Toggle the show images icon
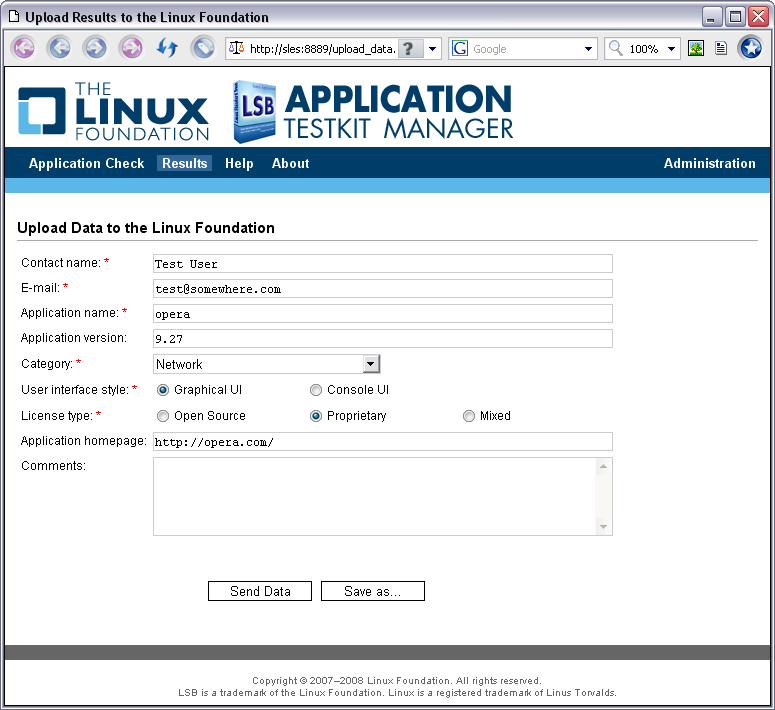The width and height of the screenshot is (775, 710). 696,48
